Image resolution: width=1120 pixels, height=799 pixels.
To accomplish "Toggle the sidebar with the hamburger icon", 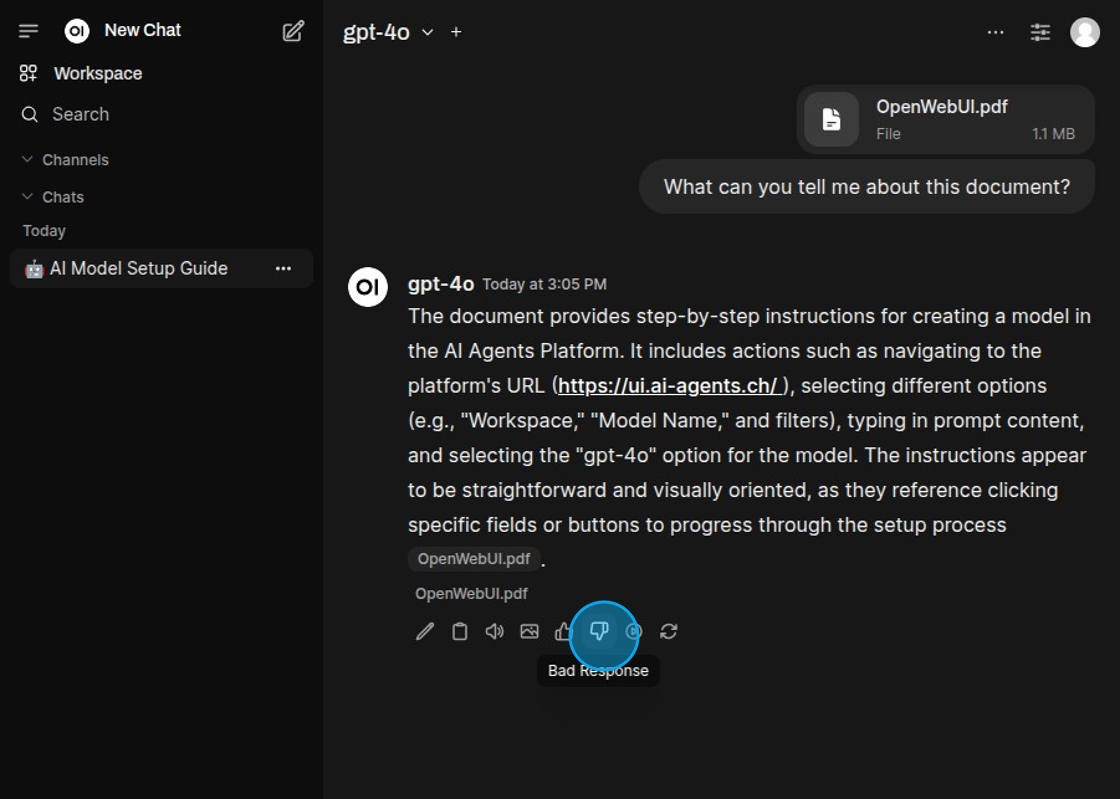I will [x=29, y=31].
